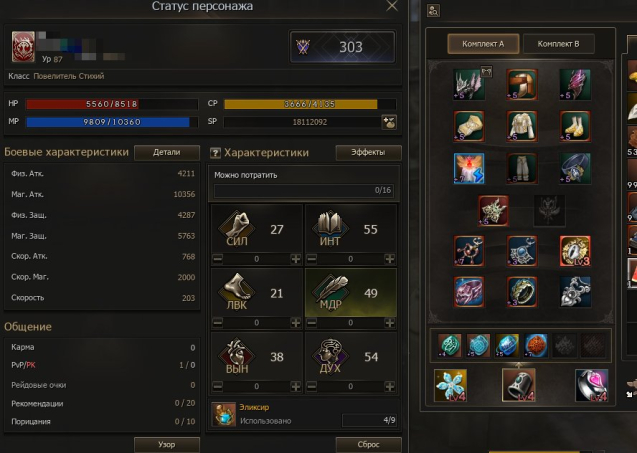Open the Узор button
The width and height of the screenshot is (637, 453).
(x=167, y=444)
